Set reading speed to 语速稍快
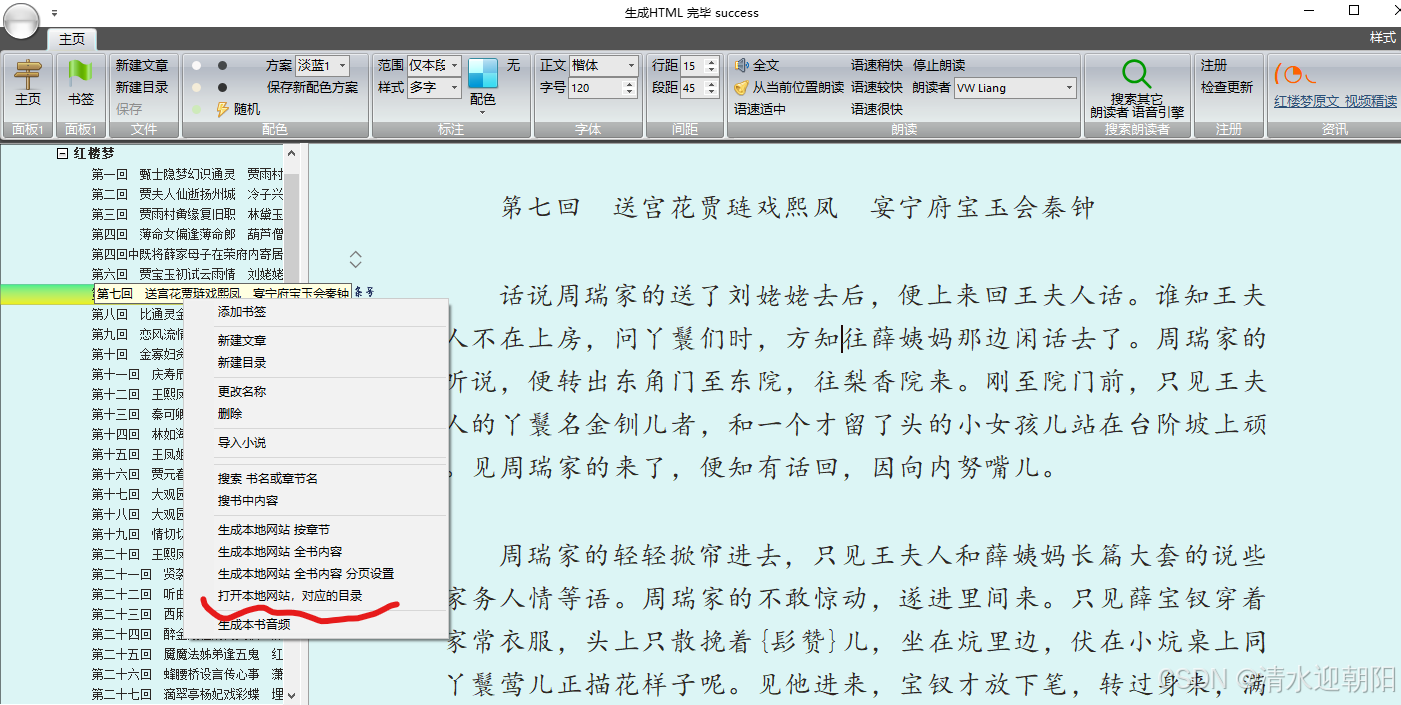 tap(877, 65)
